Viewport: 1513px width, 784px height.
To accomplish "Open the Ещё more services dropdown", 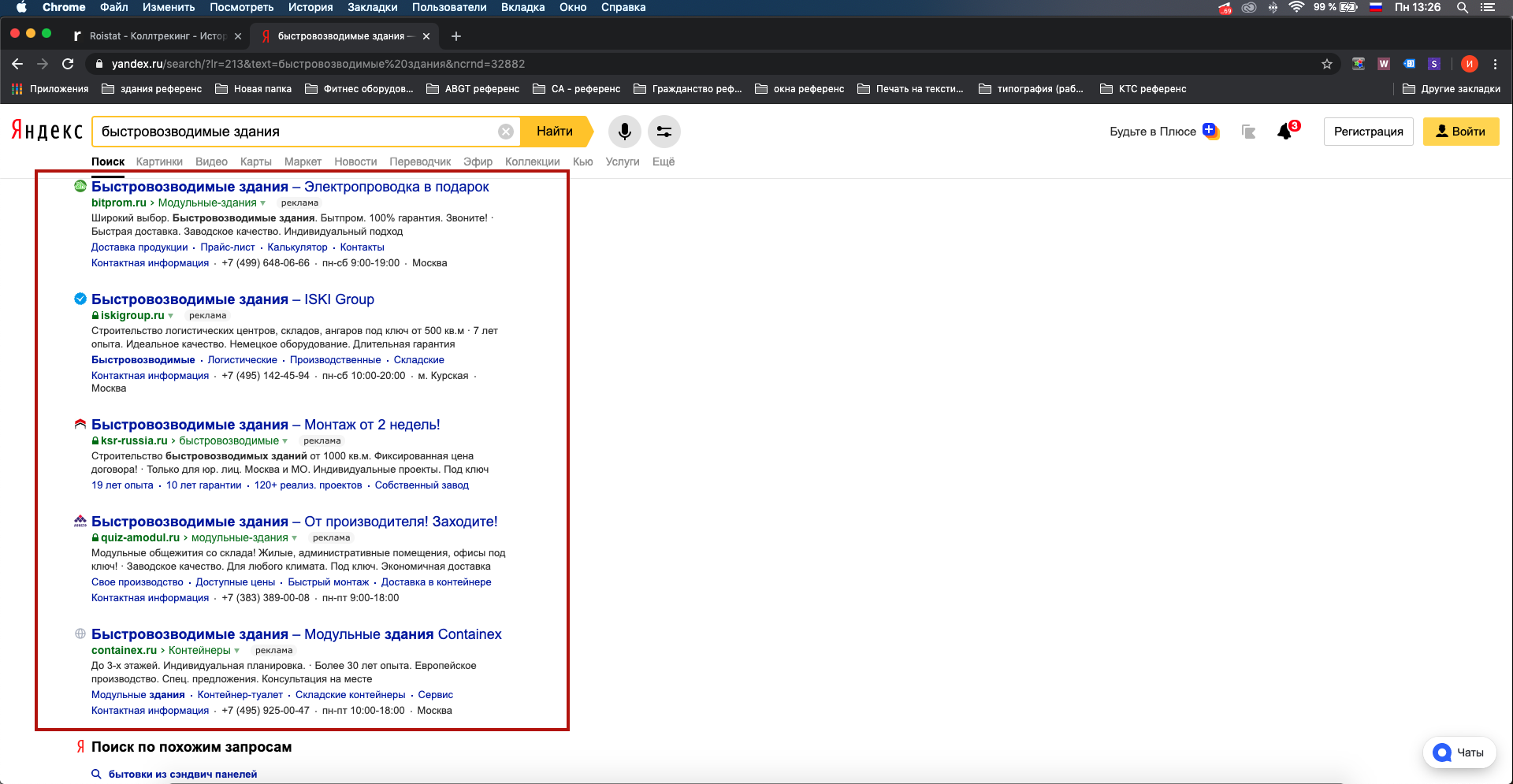I will point(664,162).
